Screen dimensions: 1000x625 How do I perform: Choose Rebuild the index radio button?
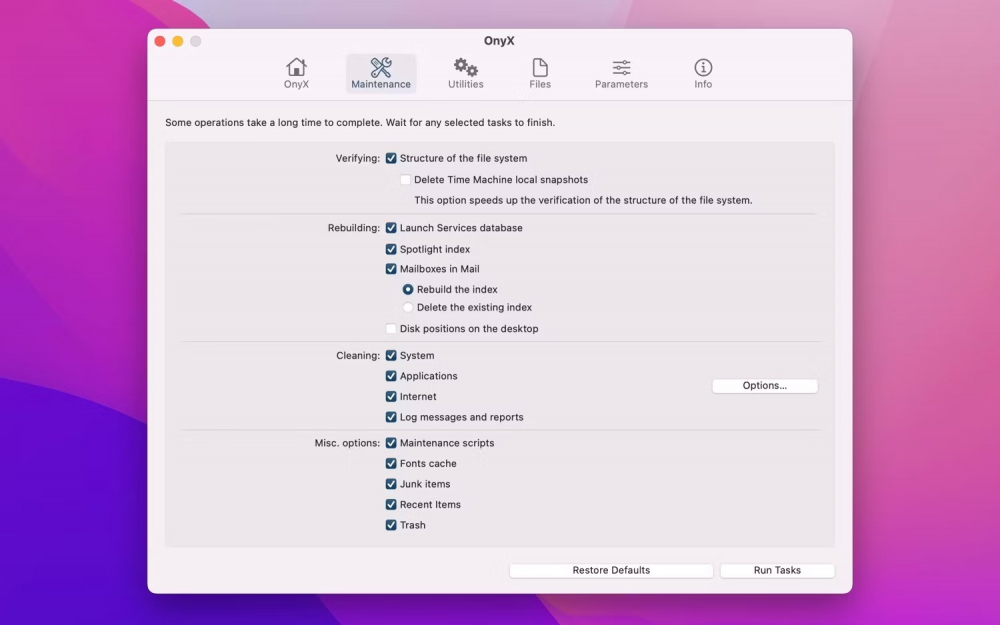click(408, 289)
